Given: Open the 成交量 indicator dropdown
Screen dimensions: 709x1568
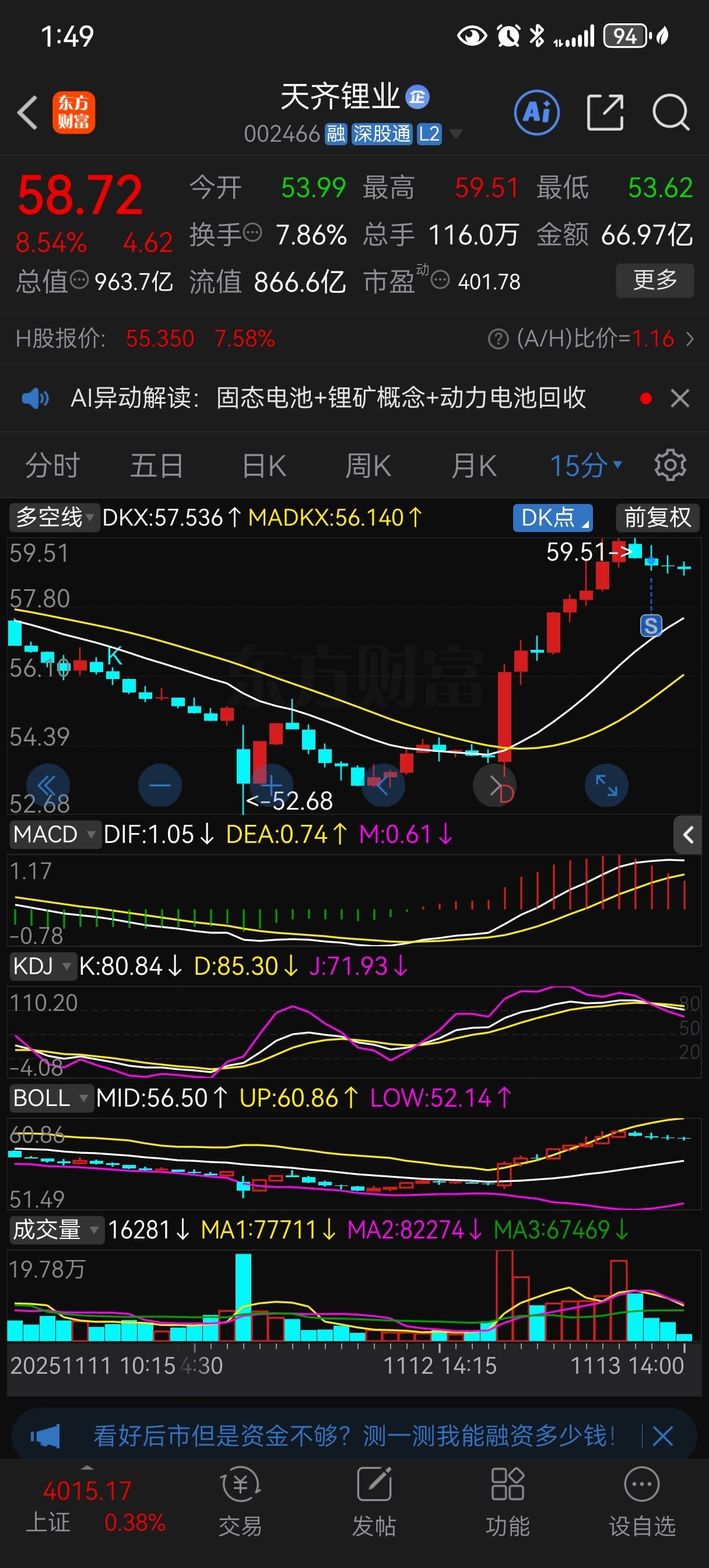Looking at the screenshot, I should click(x=56, y=1230).
